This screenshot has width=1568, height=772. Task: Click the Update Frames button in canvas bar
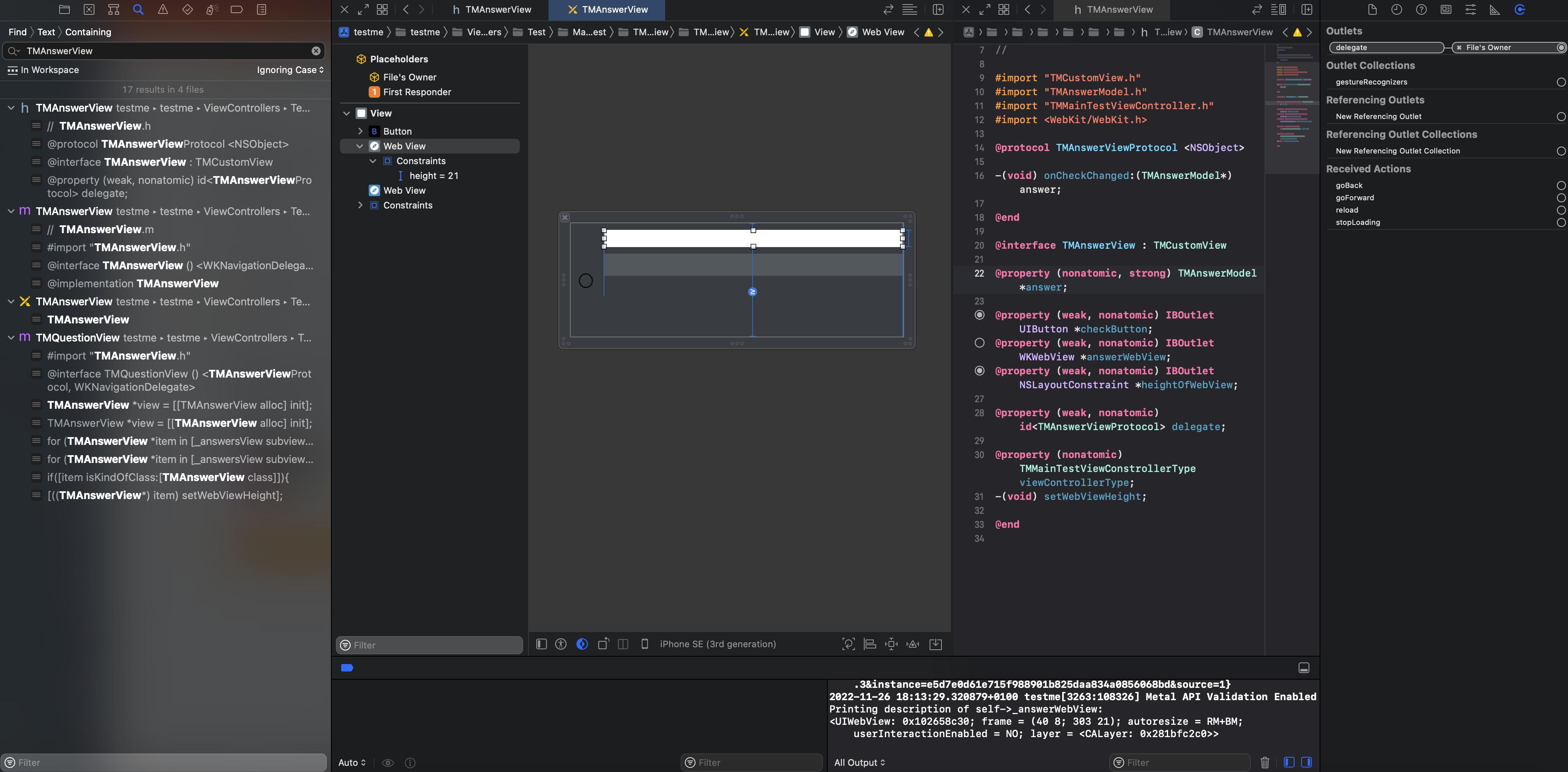[849, 644]
